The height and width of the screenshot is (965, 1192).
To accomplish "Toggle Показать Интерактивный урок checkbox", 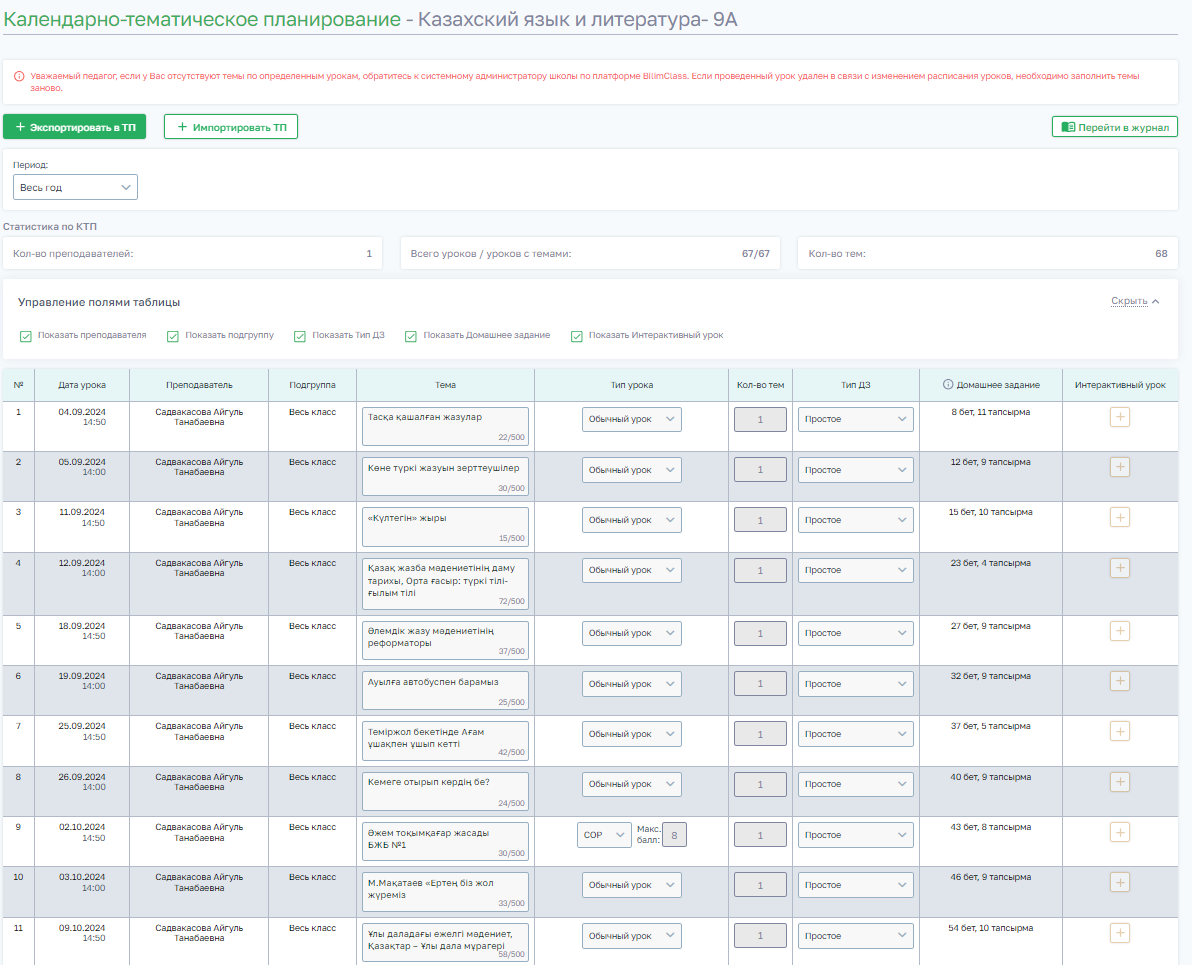I will point(577,336).
